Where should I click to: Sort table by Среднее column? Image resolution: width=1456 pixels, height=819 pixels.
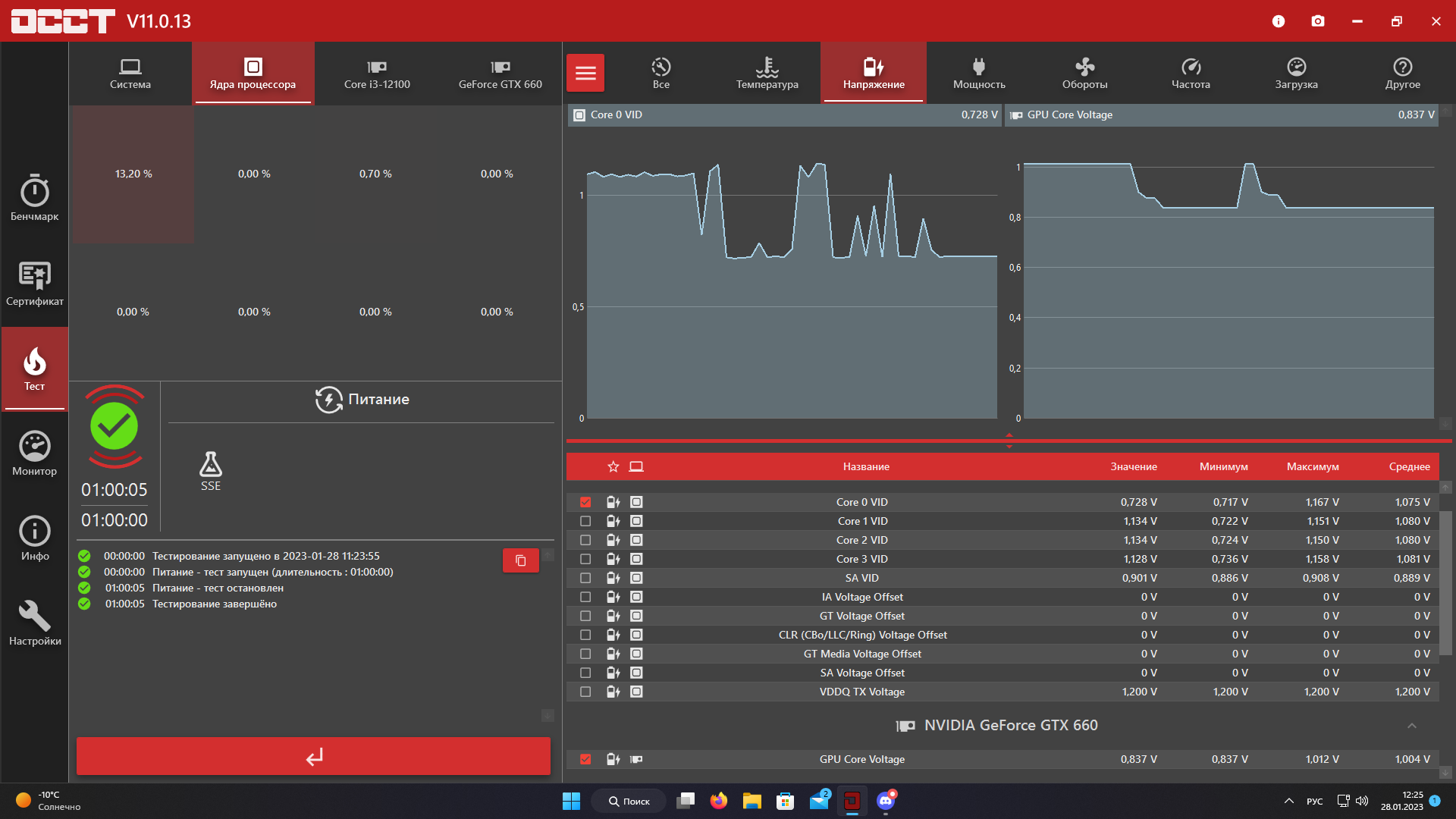[x=1410, y=466]
